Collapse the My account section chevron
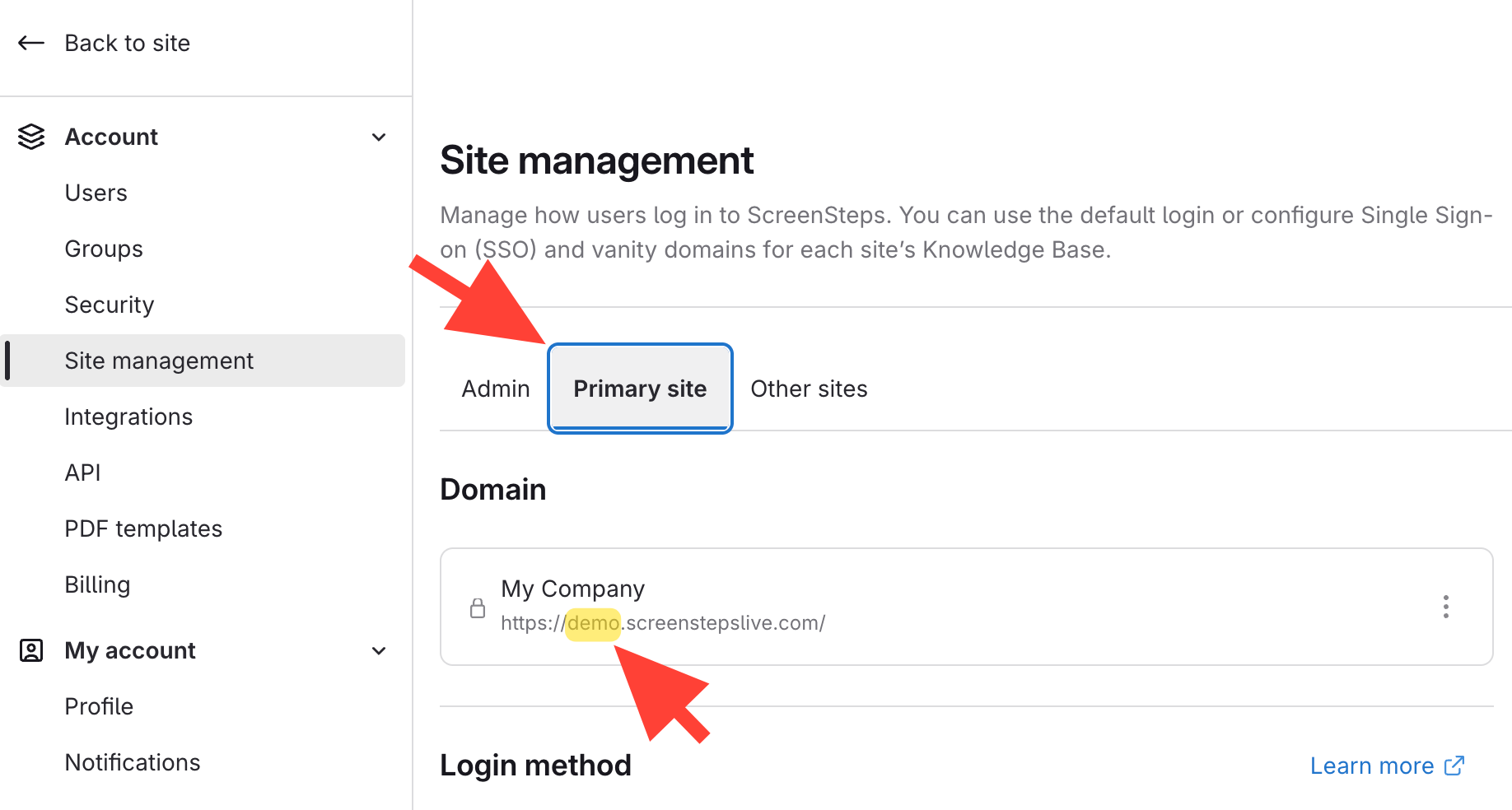 click(x=379, y=650)
